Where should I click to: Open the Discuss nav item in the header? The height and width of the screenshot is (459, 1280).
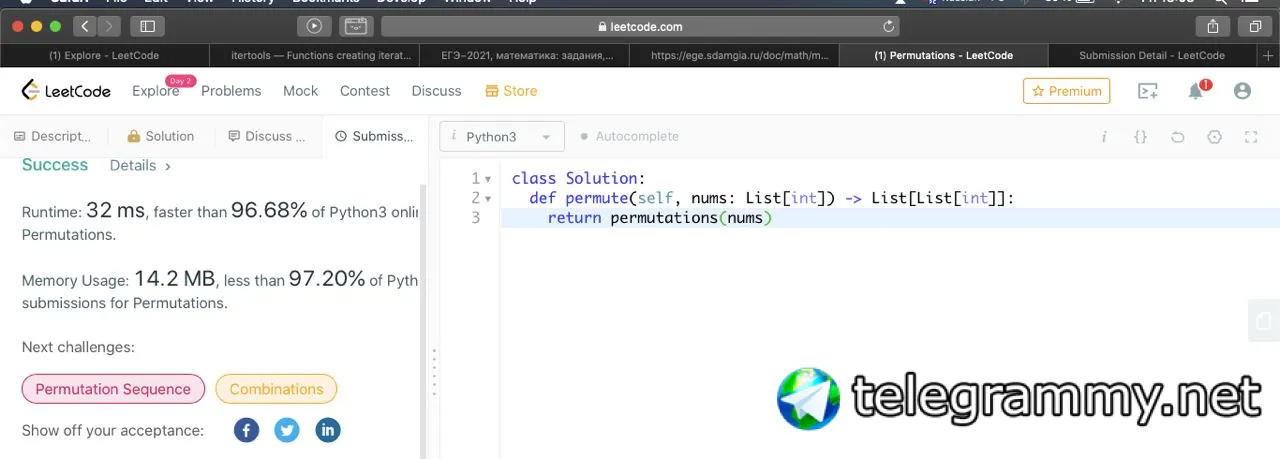[437, 91]
